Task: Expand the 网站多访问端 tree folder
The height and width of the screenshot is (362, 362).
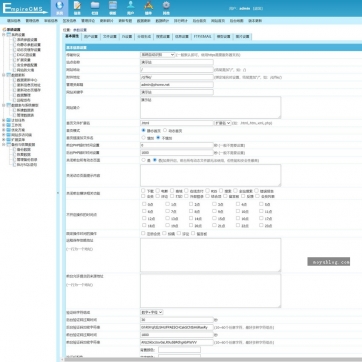Action: [x=4, y=135]
